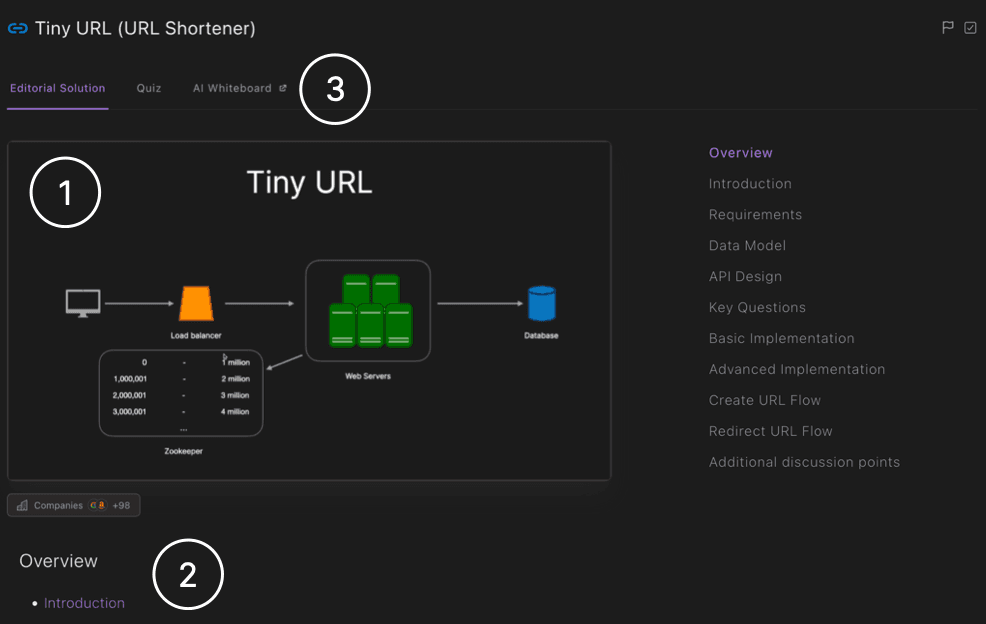Open the Create URL Flow section
Screen dimensions: 986x624
pos(764,400)
